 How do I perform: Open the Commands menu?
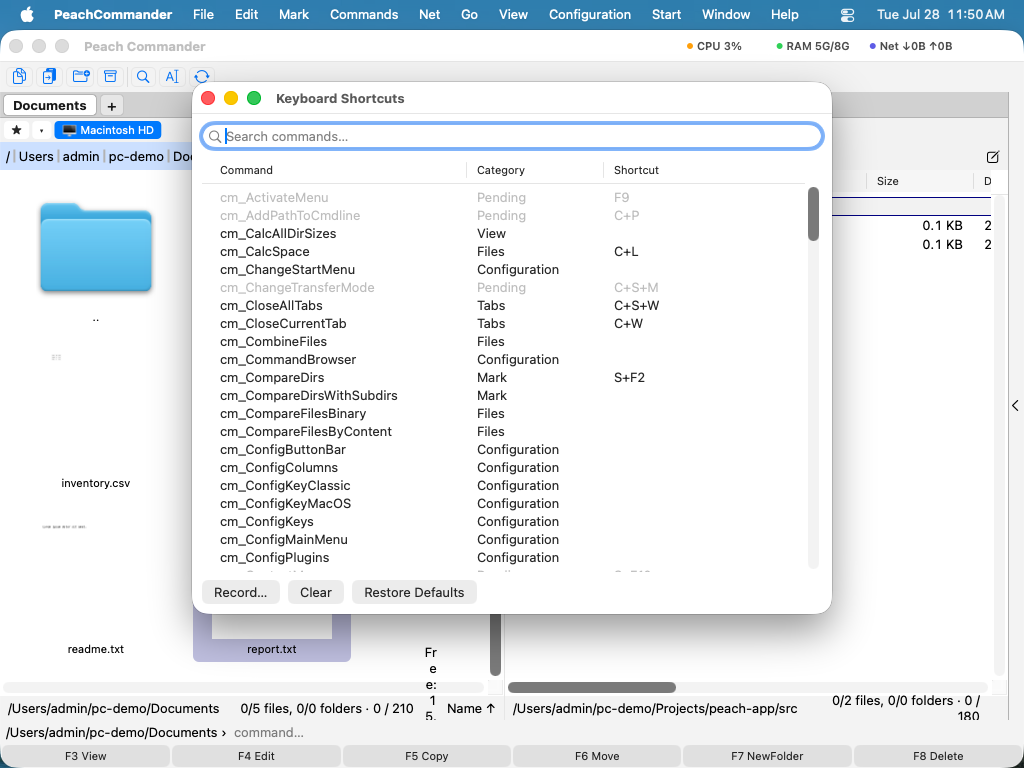tap(364, 14)
